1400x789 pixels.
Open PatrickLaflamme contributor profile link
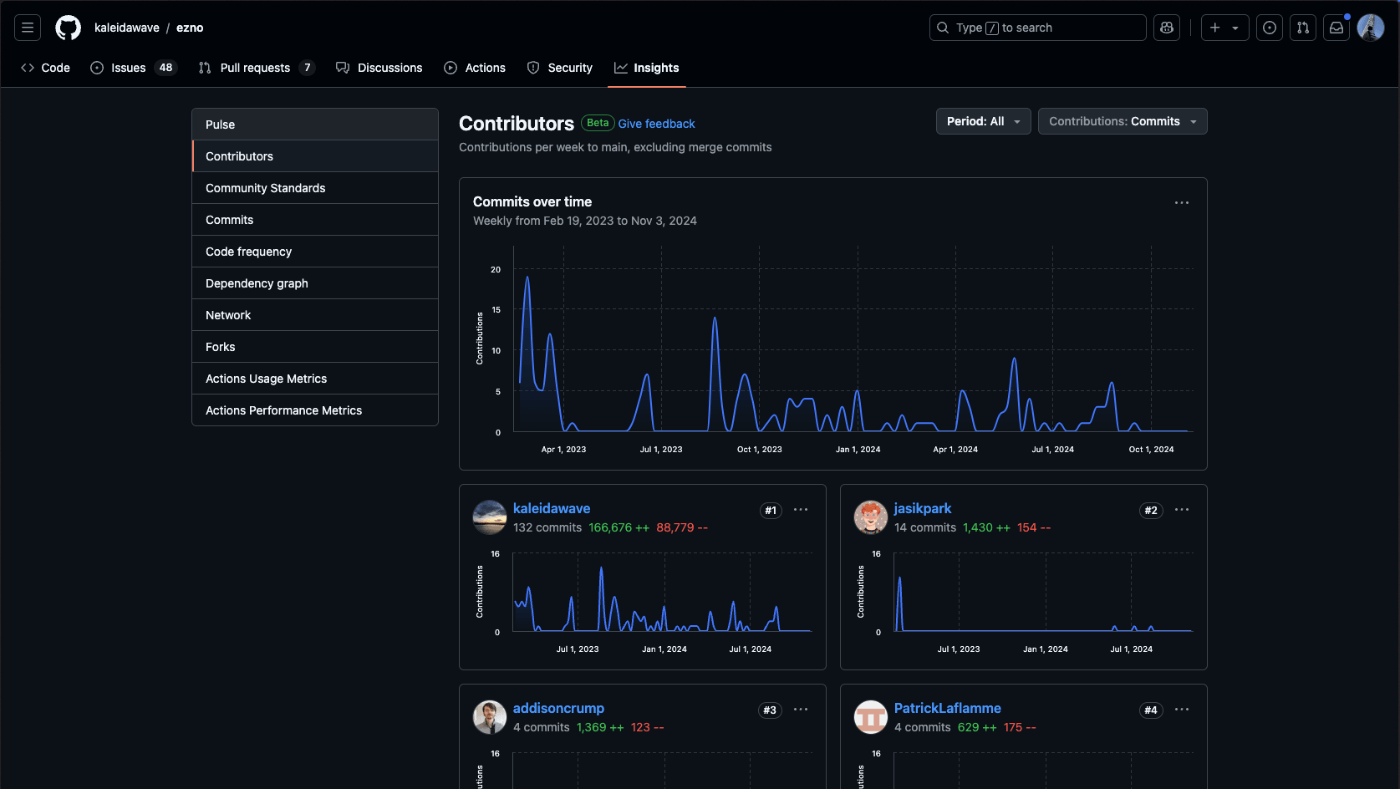pos(948,708)
